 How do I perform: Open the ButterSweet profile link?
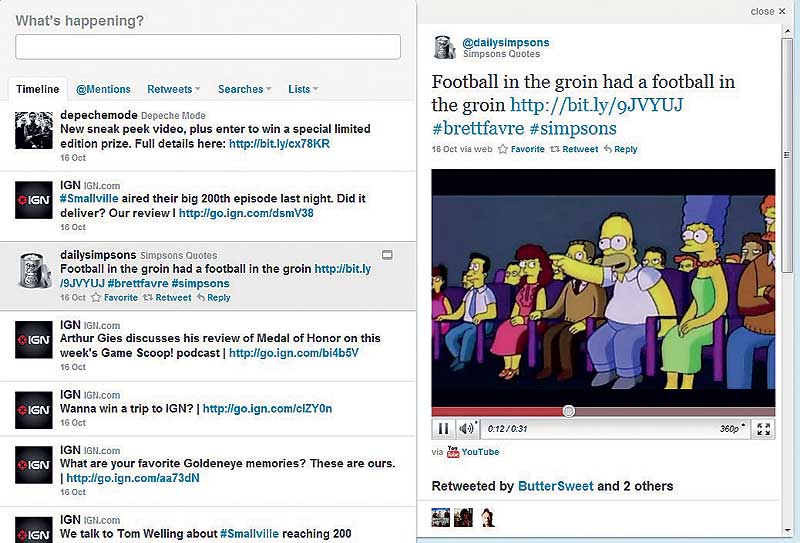click(556, 486)
